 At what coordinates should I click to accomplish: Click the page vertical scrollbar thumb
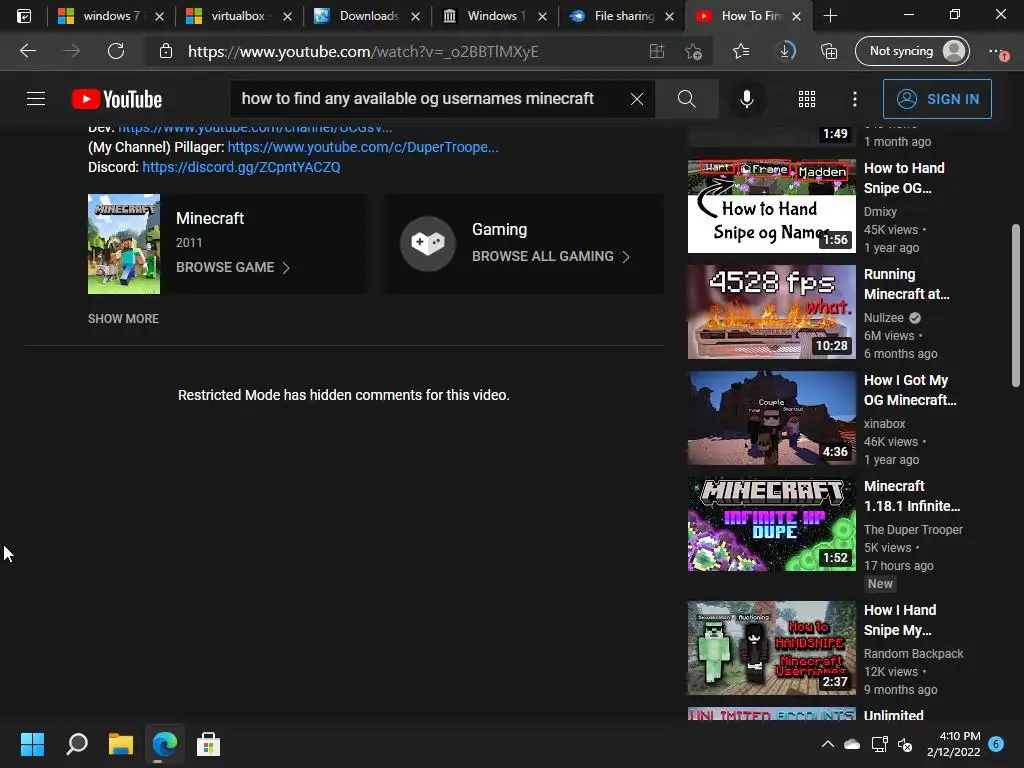point(1016,305)
